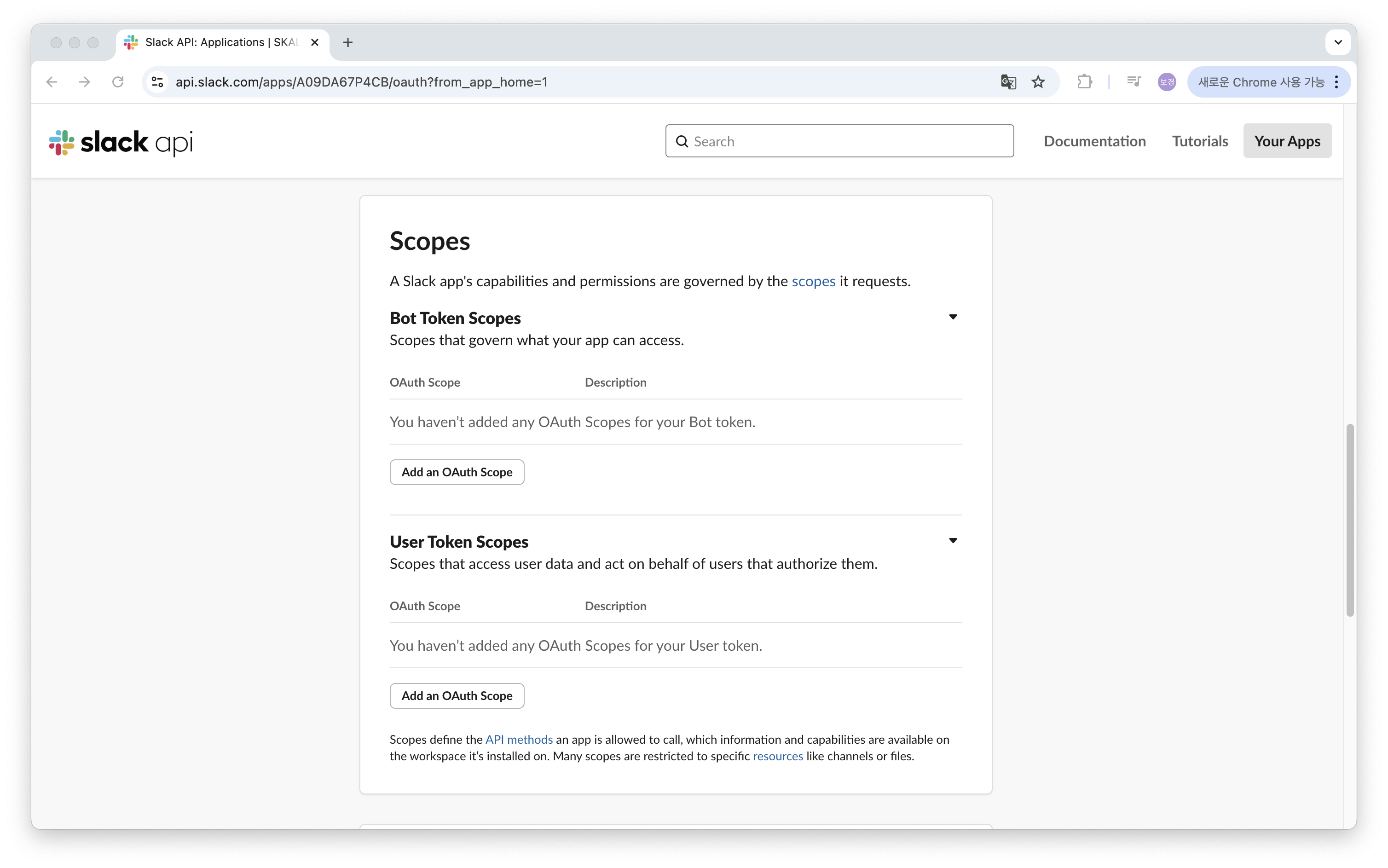Go to Your Apps
Viewport: 1388px width, 868px height.
[x=1286, y=141]
